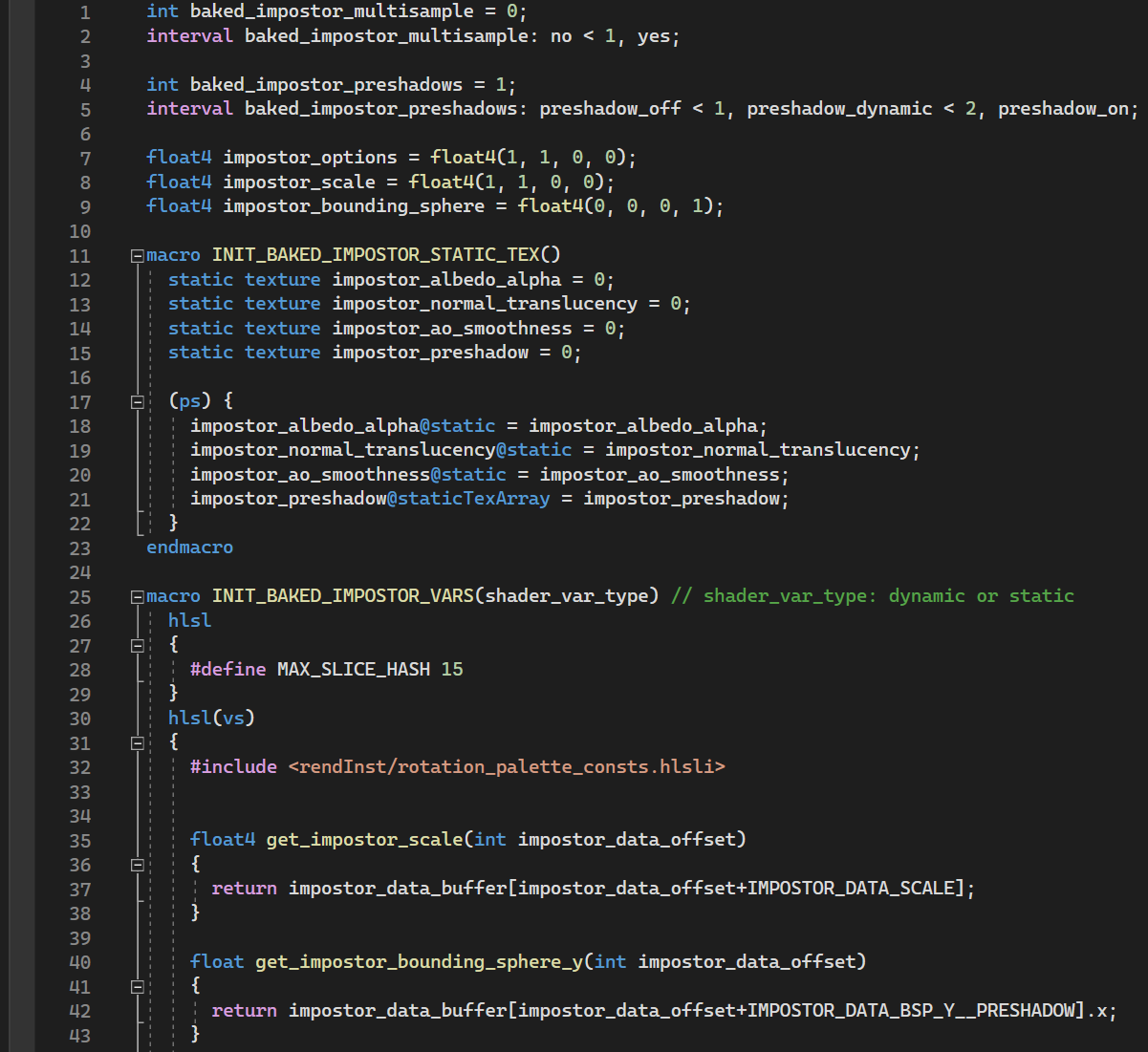1148x1052 pixels.
Task: Click line number 16 in gutter
Action: (x=79, y=377)
